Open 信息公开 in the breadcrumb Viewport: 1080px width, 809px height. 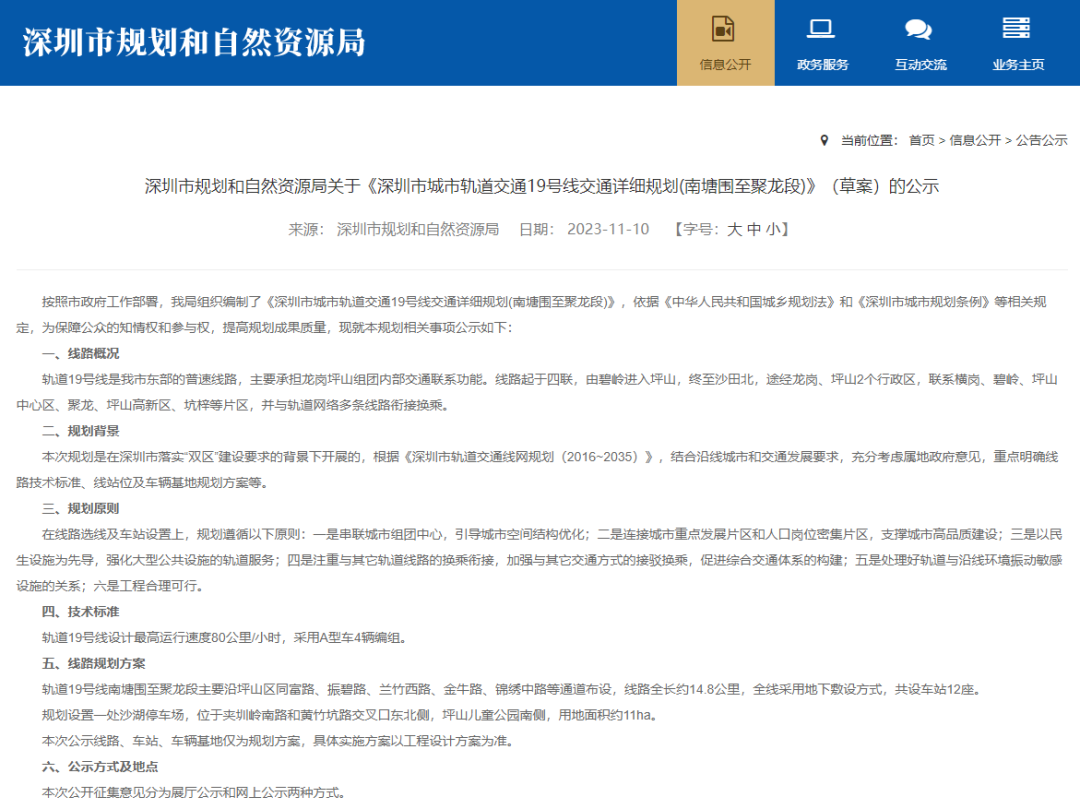pos(975,140)
